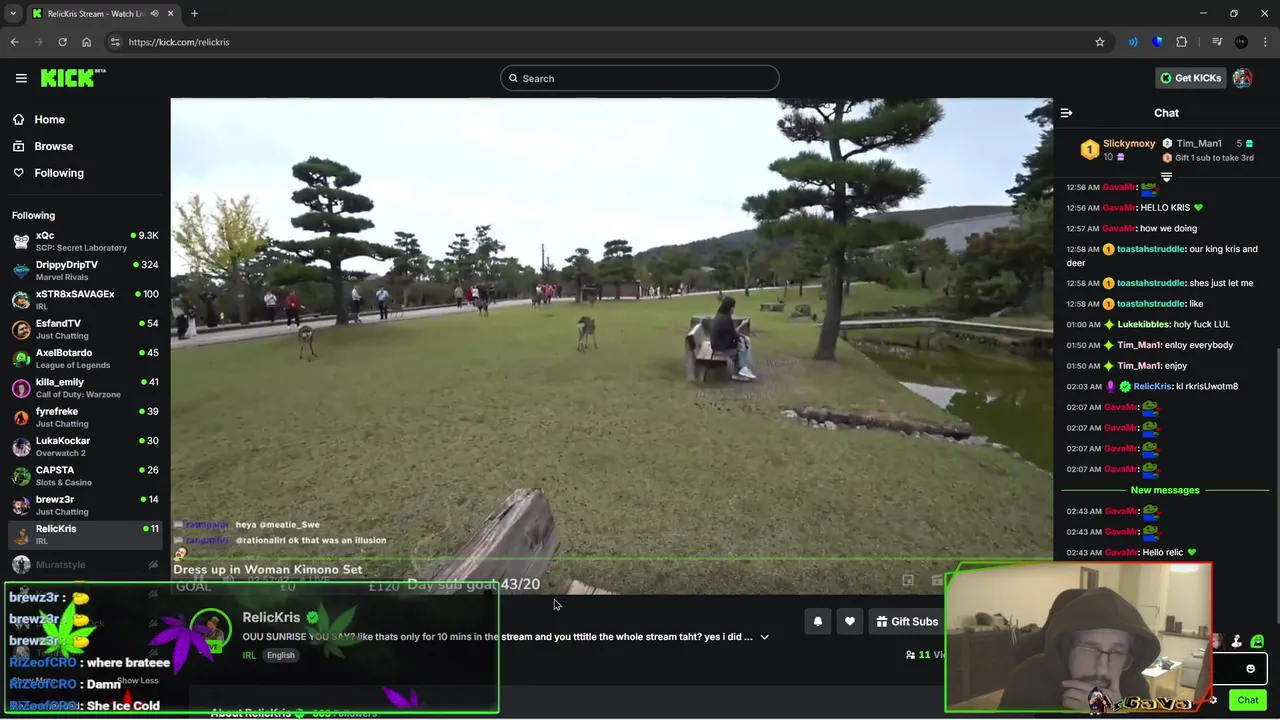Open Slickymoxy in gift leaderboard
Image resolution: width=1280 pixels, height=720 pixels.
[1129, 143]
